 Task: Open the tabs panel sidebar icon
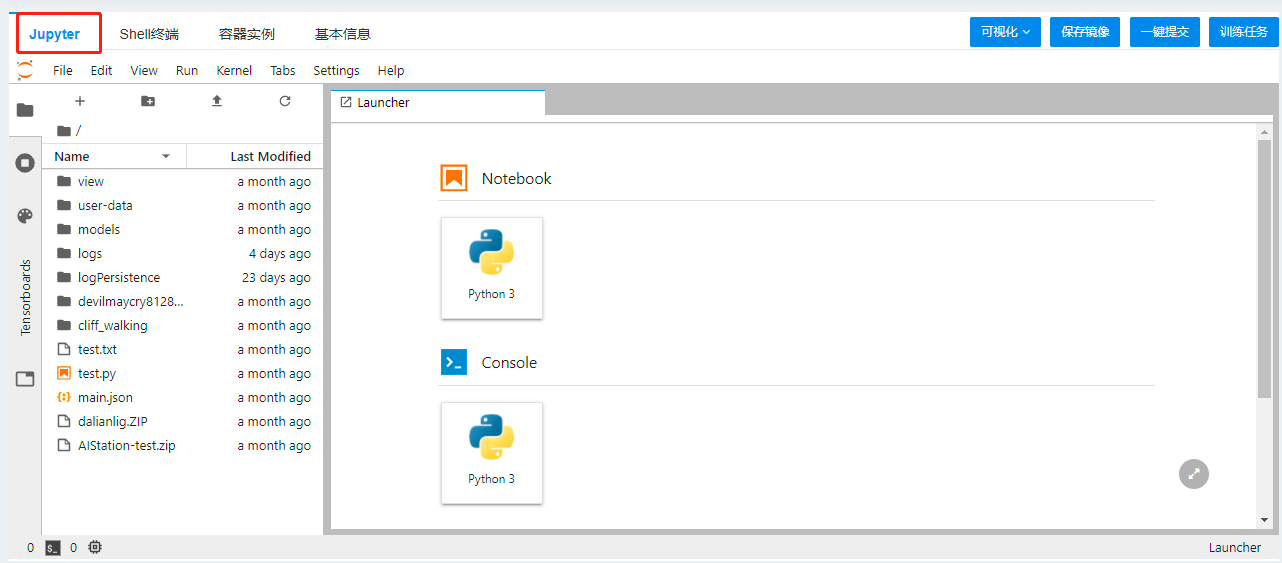pyautogui.click(x=25, y=379)
